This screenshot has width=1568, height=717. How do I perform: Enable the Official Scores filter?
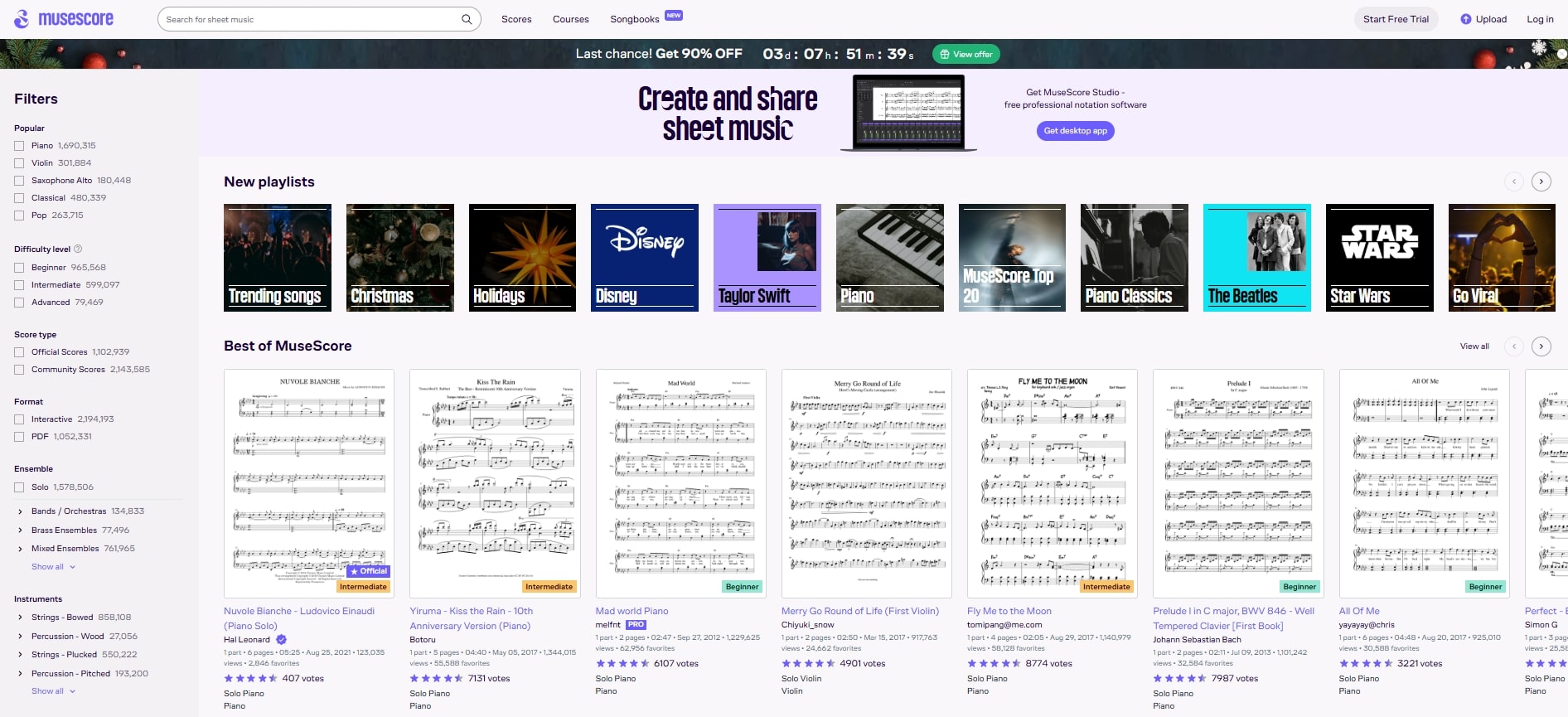point(19,352)
